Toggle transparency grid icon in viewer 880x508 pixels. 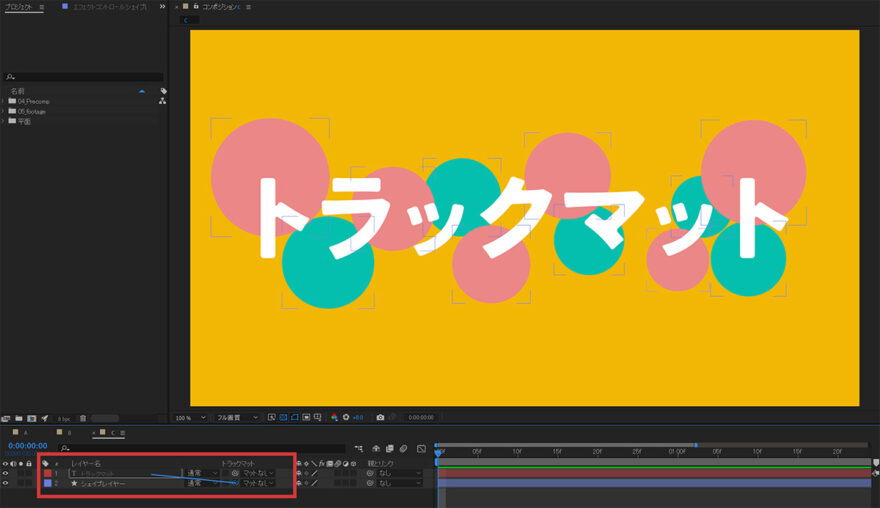(x=283, y=417)
